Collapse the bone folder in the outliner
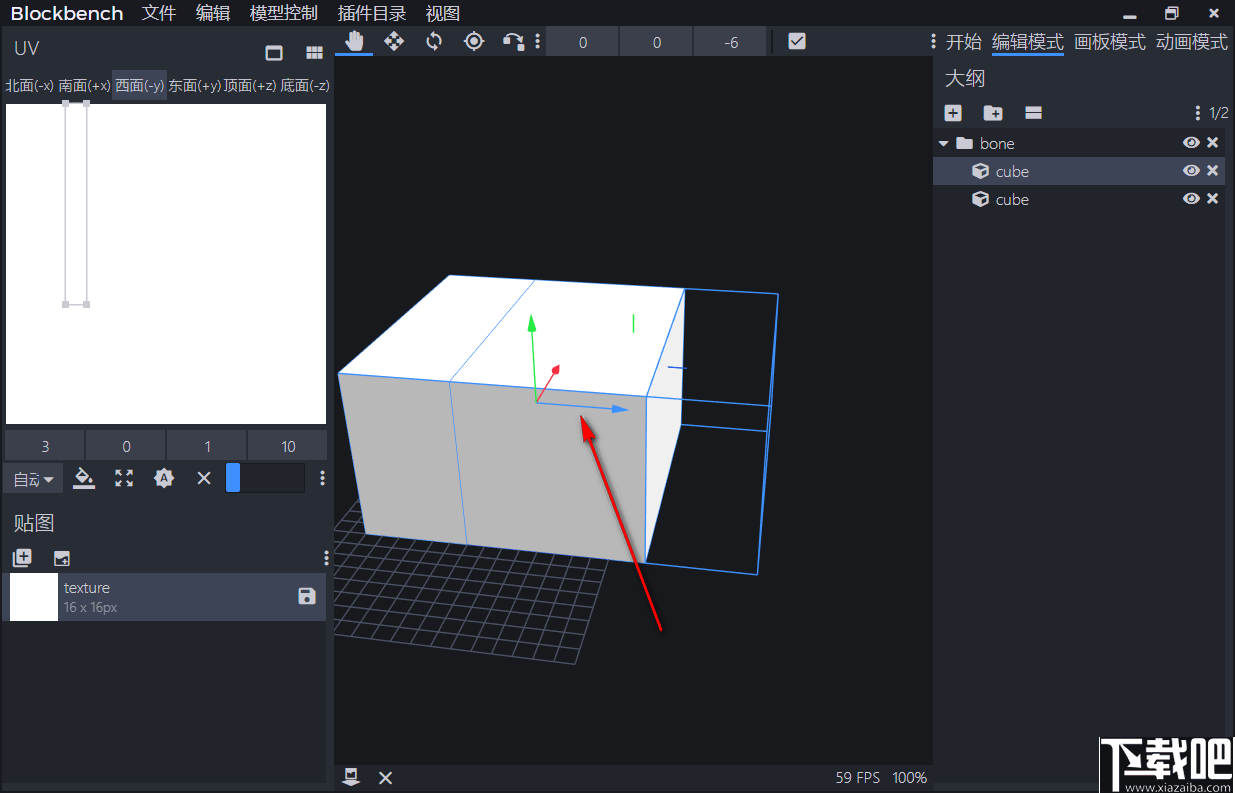This screenshot has width=1235, height=793. coord(943,142)
